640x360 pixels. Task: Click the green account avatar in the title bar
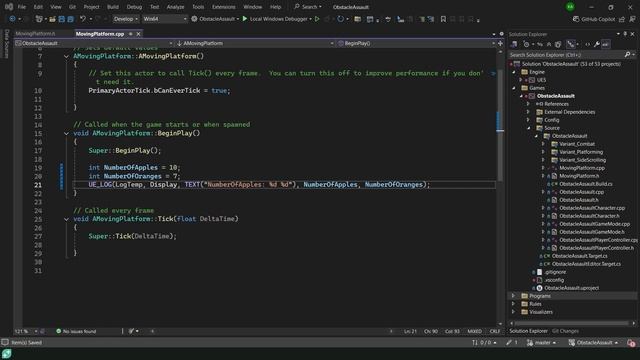tap(570, 7)
